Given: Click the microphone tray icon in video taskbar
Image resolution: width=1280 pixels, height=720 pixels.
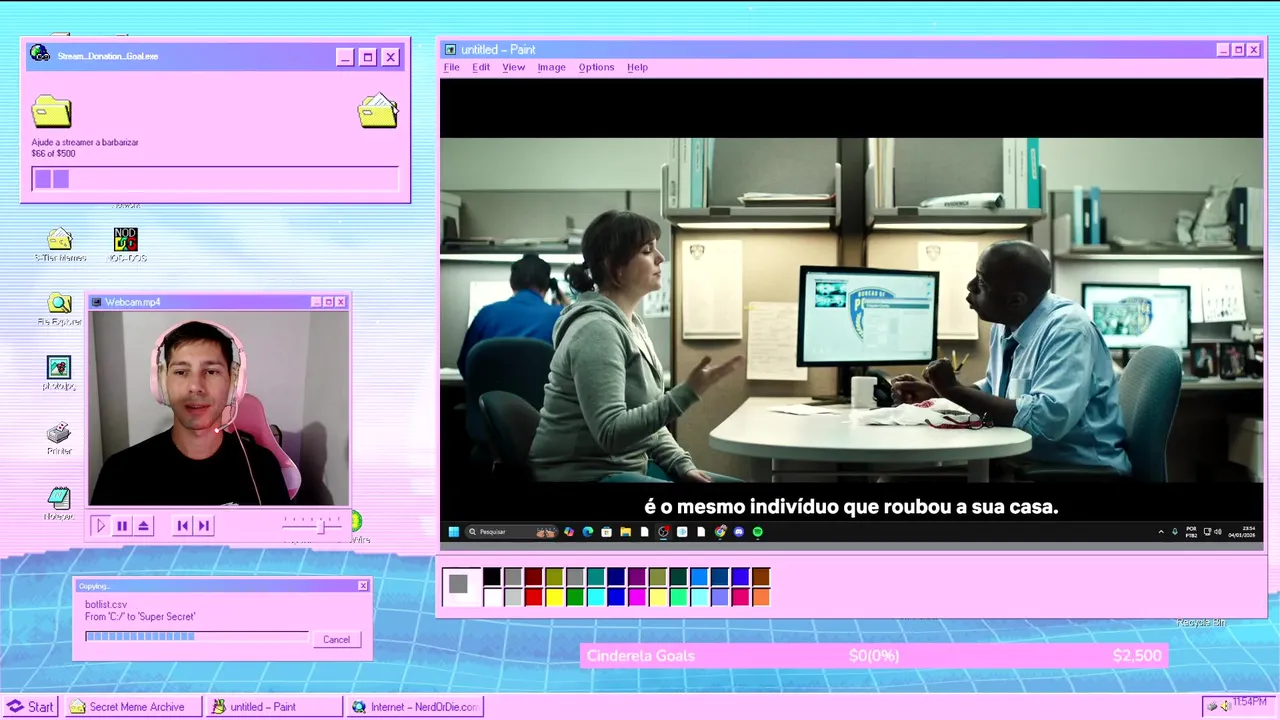Looking at the screenshot, I should coord(1175,532).
